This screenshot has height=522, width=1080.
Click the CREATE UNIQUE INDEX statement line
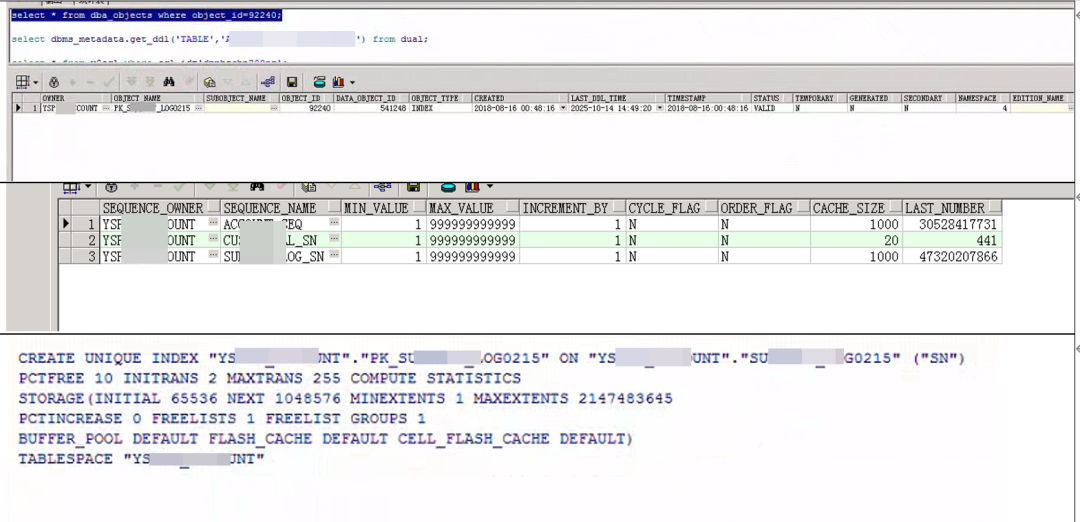(x=492, y=358)
